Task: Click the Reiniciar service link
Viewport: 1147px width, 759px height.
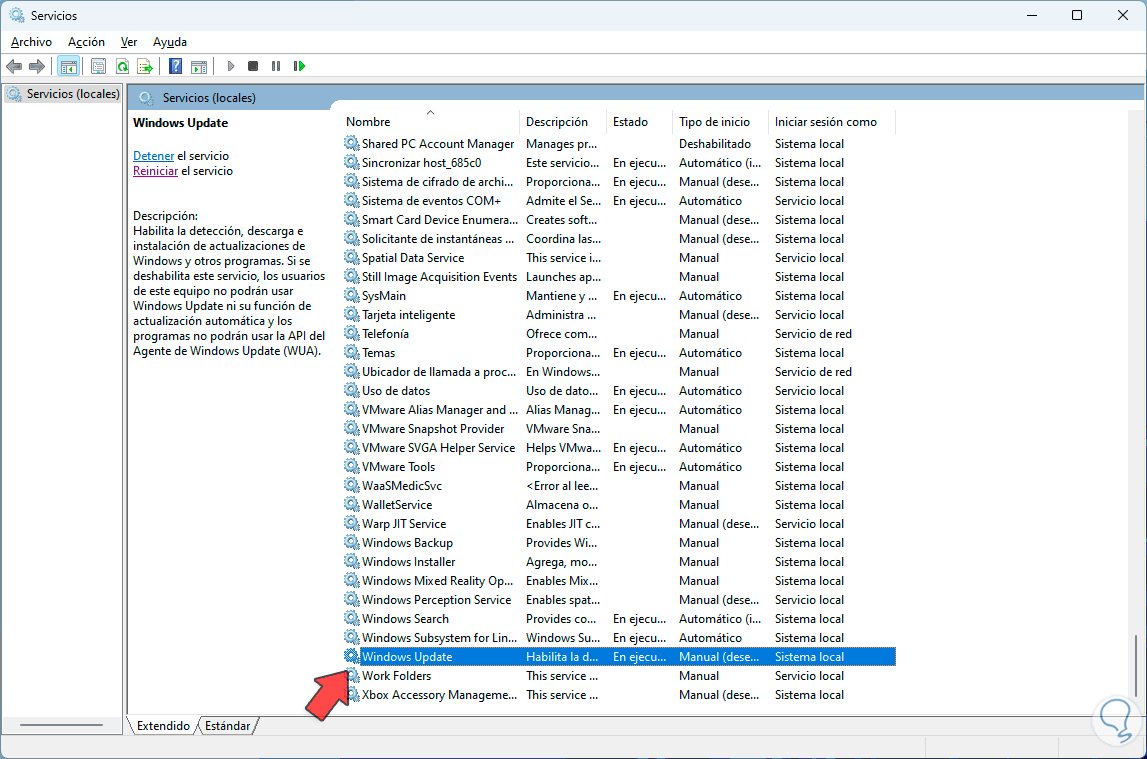Action: tap(155, 171)
